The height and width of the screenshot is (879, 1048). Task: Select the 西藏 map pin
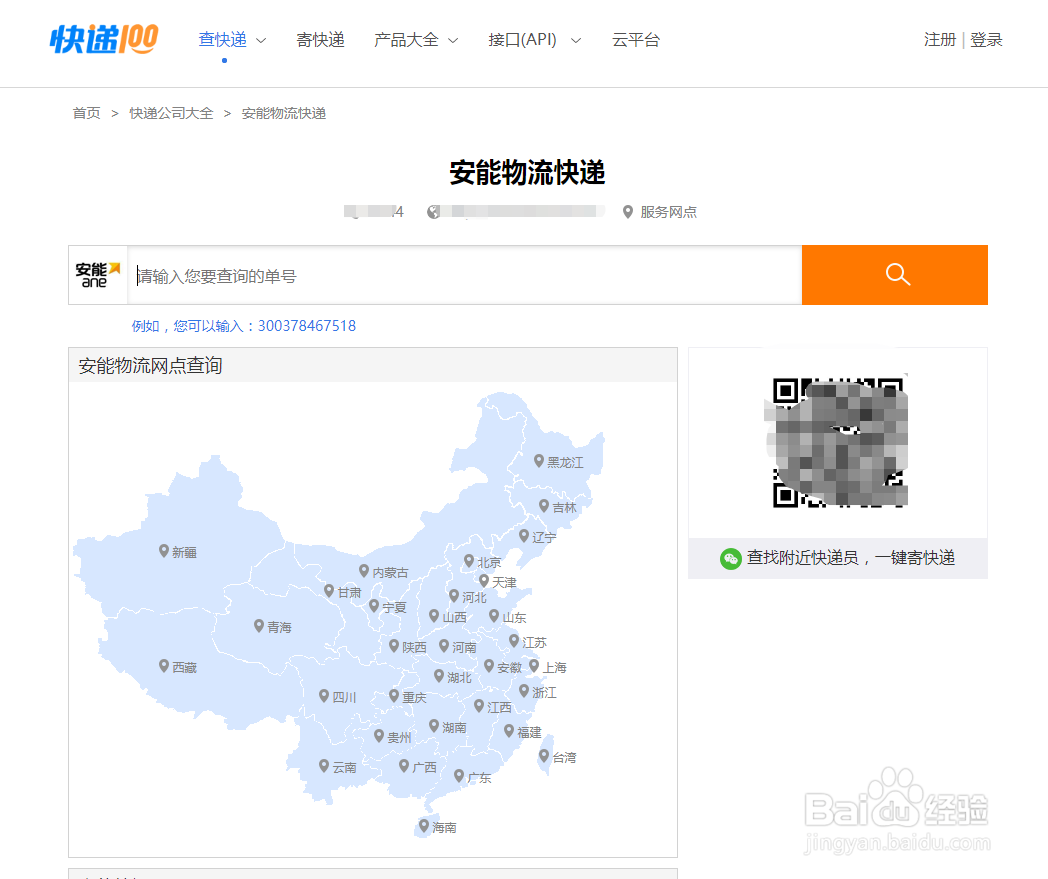click(x=164, y=666)
